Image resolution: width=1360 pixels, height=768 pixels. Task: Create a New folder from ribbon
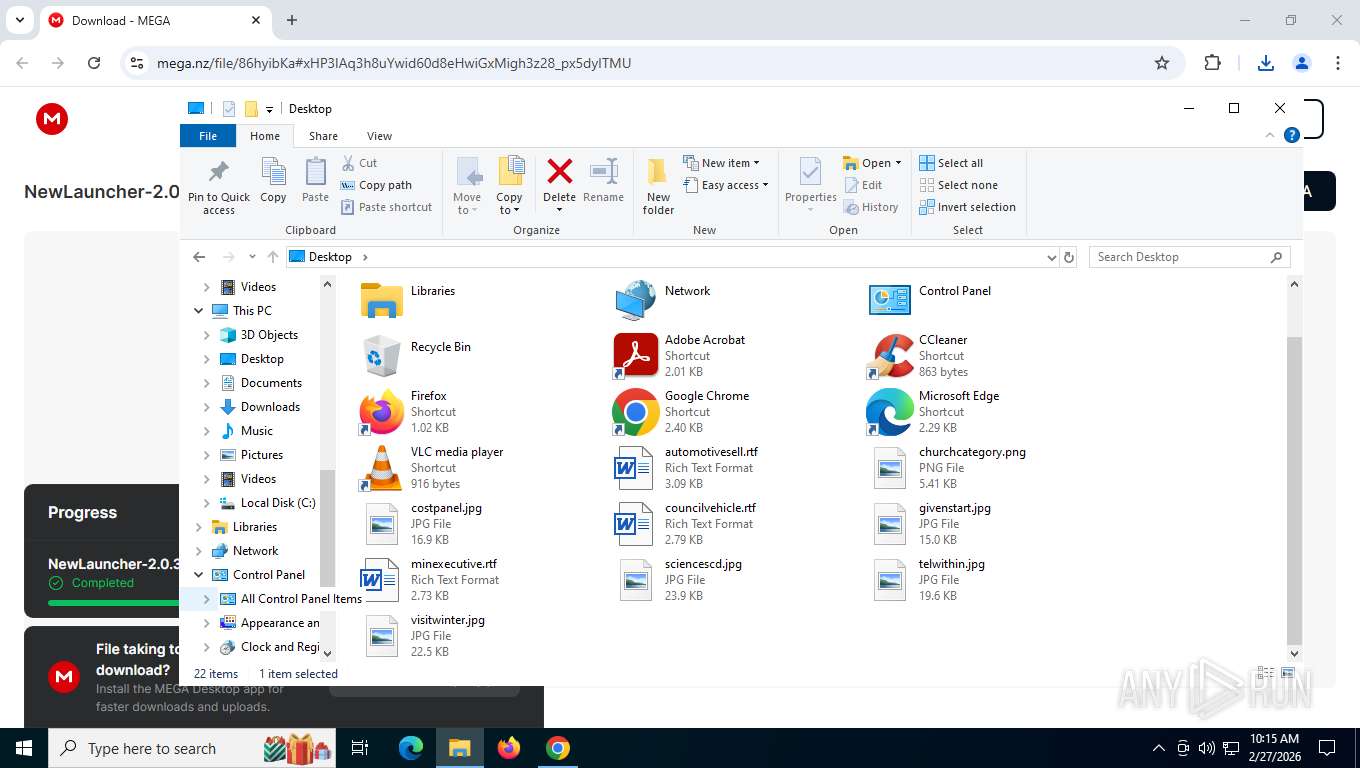pyautogui.click(x=658, y=186)
